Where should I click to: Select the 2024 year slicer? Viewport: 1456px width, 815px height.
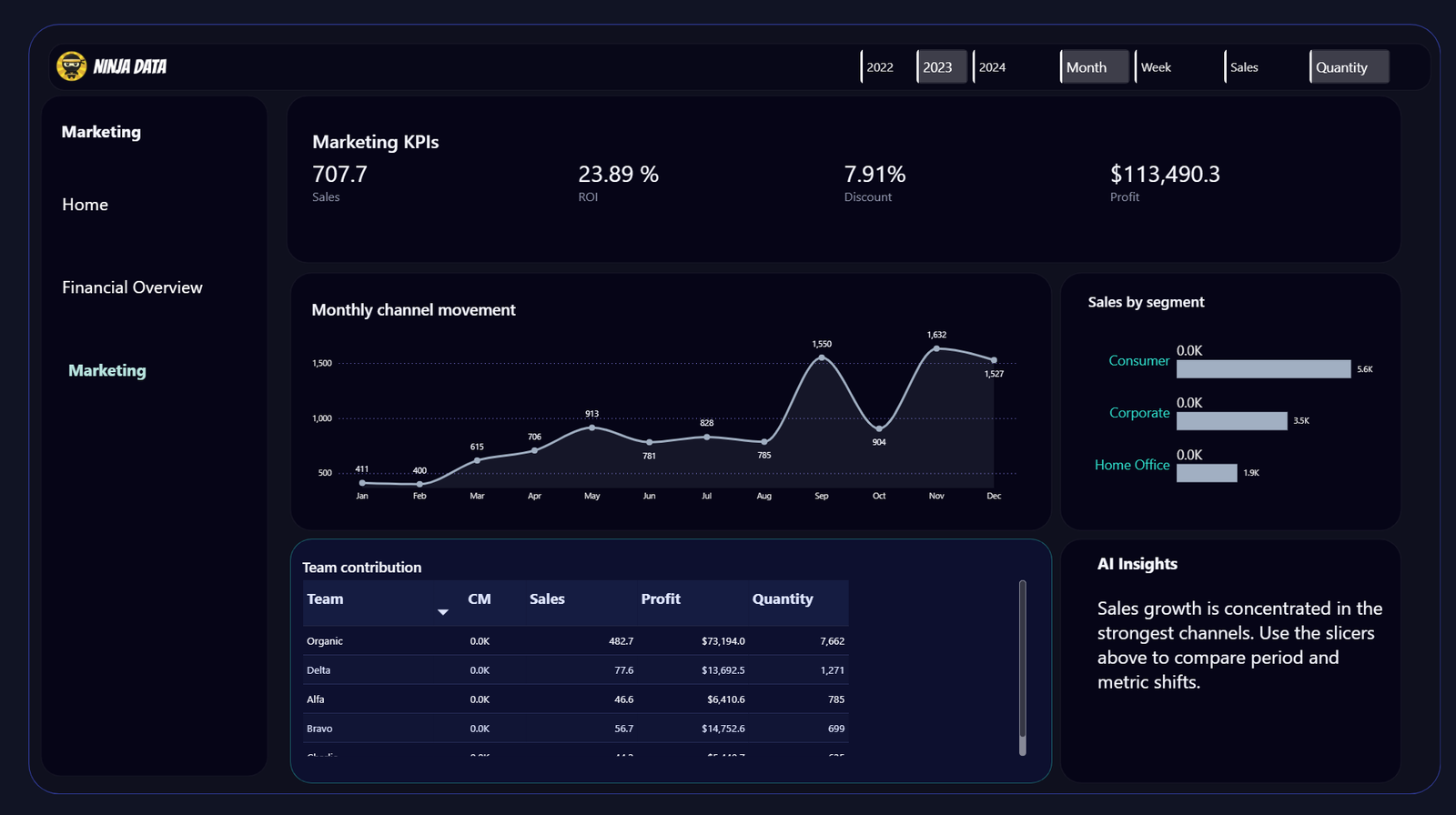pos(999,66)
